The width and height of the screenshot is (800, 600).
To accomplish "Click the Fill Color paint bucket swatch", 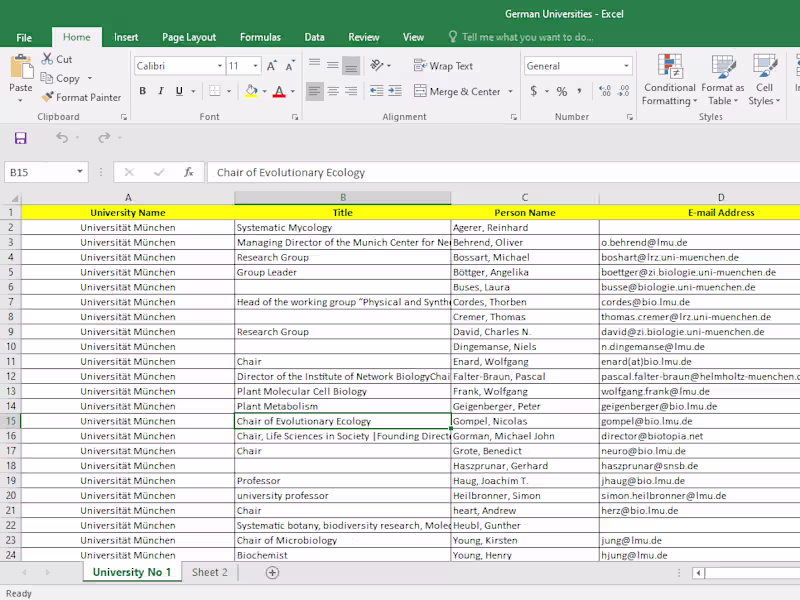I will tap(250, 91).
